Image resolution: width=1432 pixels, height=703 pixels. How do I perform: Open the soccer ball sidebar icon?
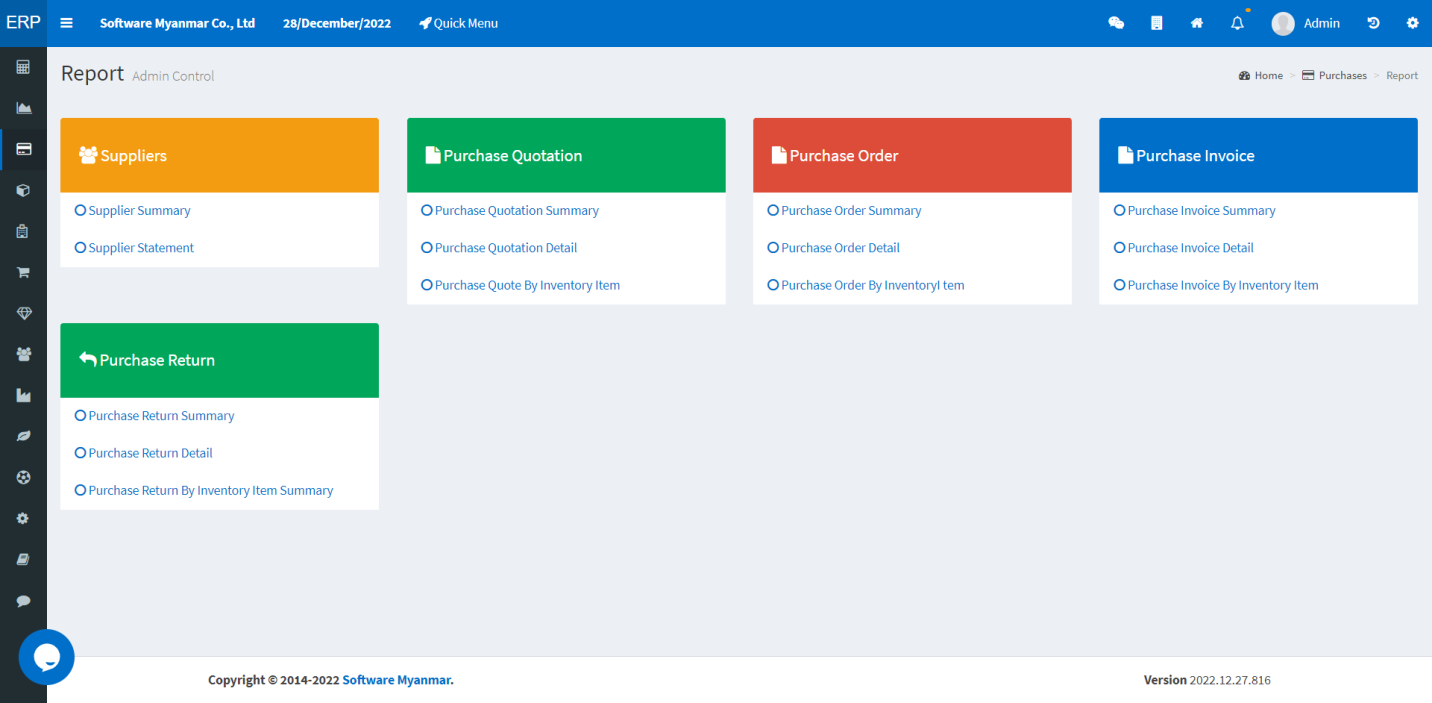click(23, 477)
